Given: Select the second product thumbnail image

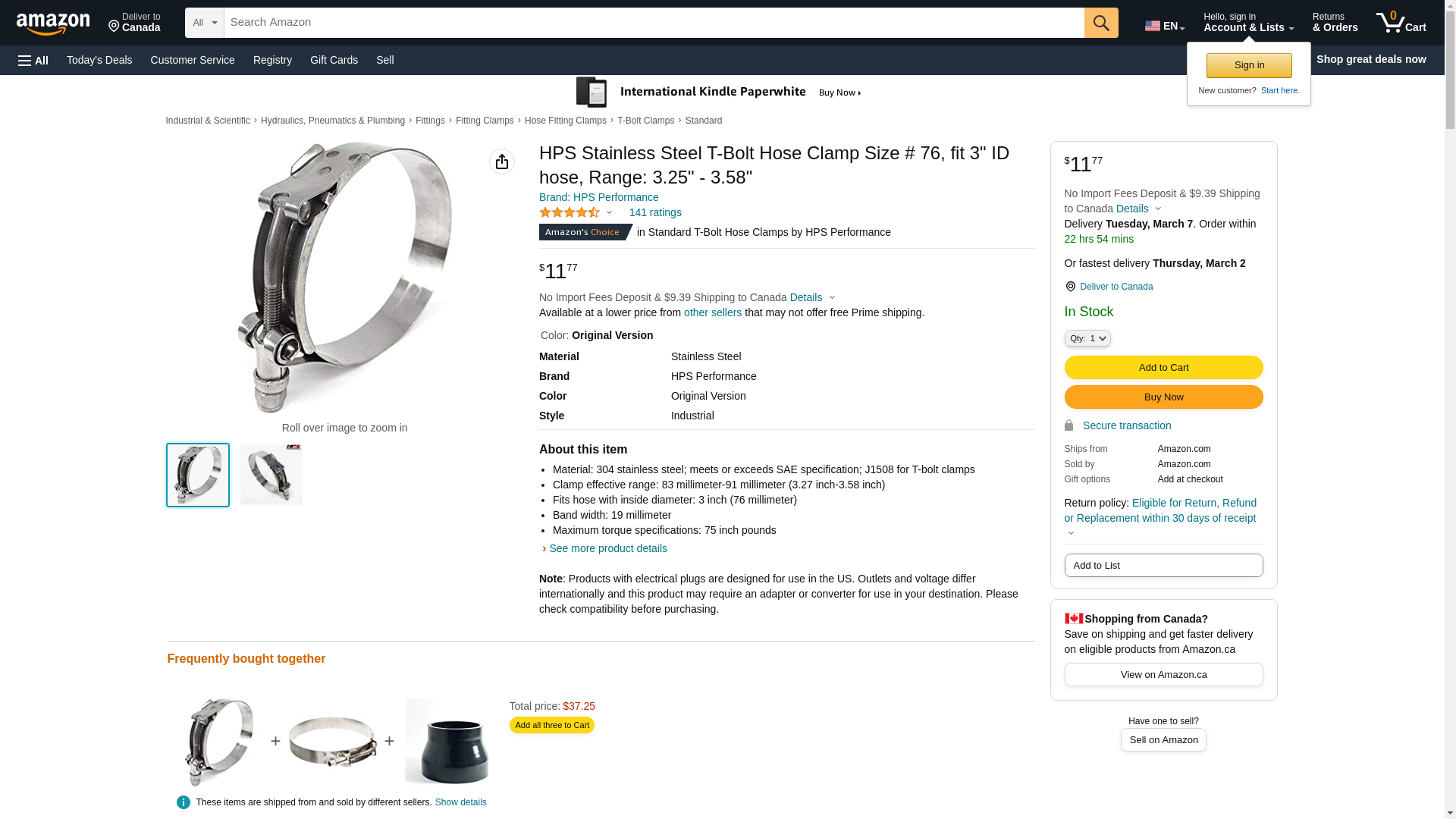Looking at the screenshot, I should coord(271,475).
